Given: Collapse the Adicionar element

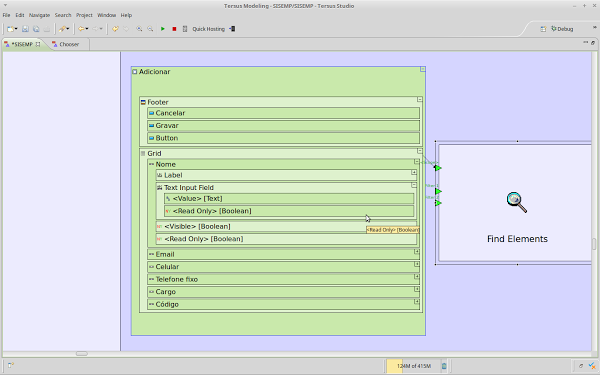Looking at the screenshot, I should 422,69.
